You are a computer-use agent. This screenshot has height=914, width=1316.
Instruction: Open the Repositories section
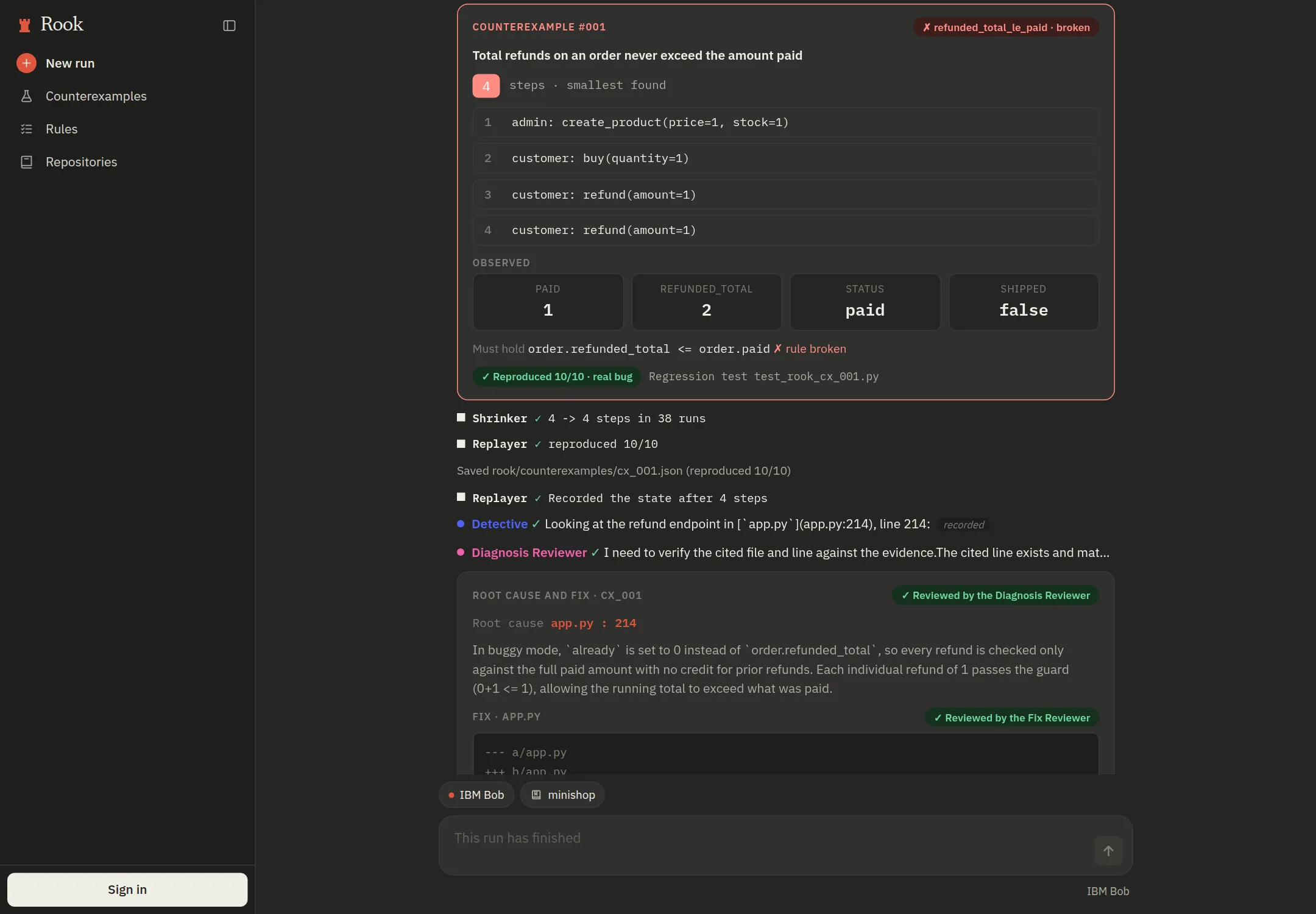pos(82,162)
